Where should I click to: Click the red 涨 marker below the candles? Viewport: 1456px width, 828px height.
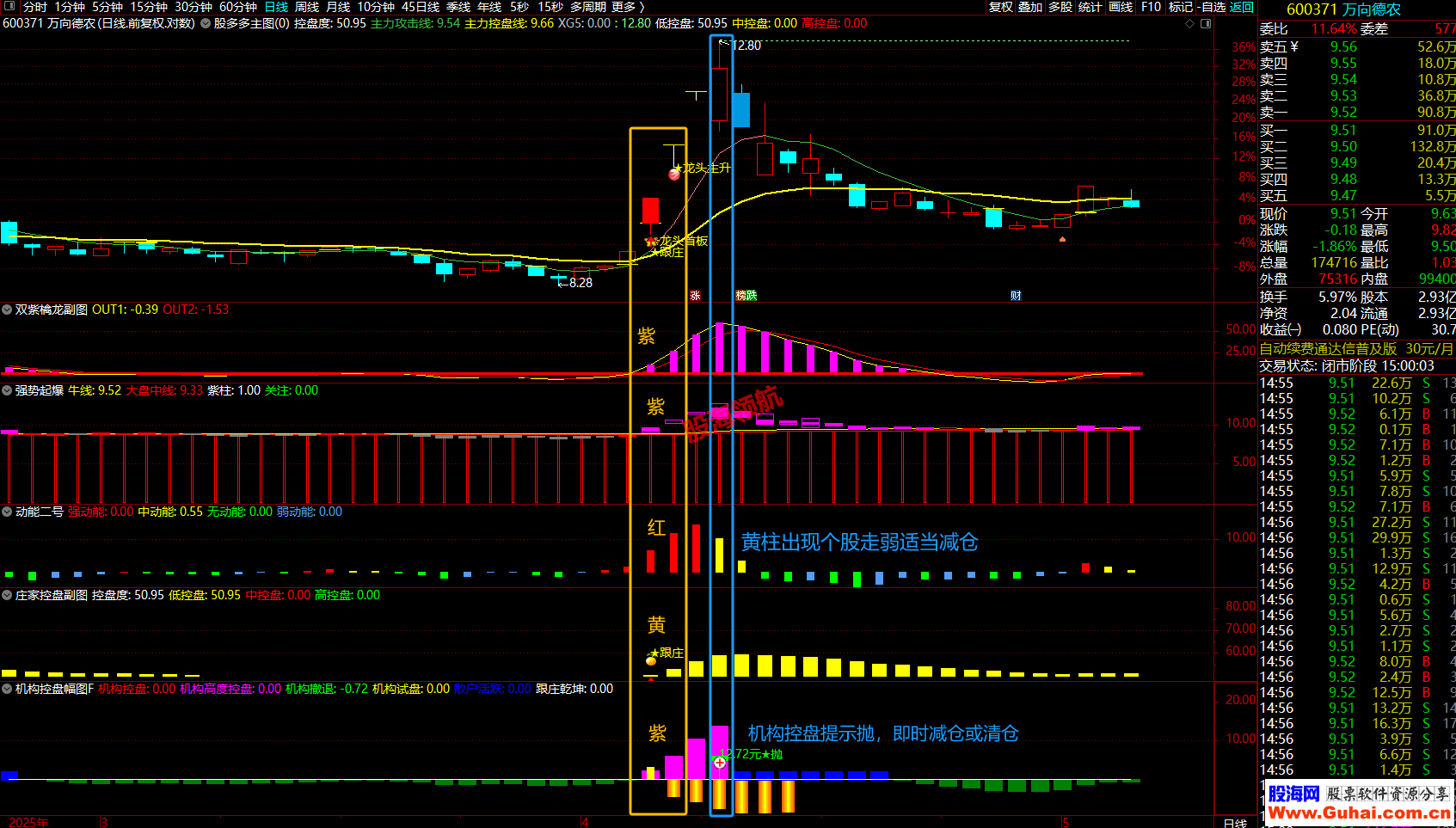click(695, 296)
